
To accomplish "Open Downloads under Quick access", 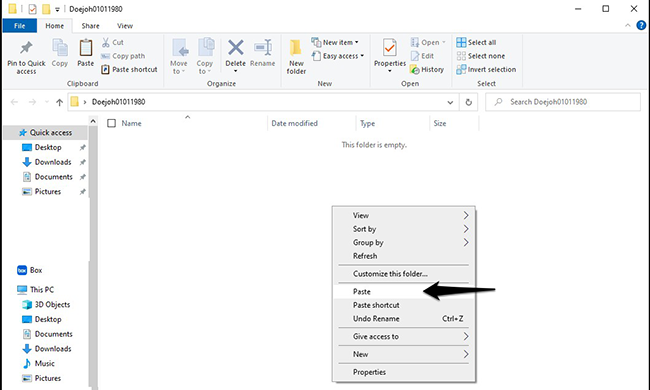I will coord(53,162).
